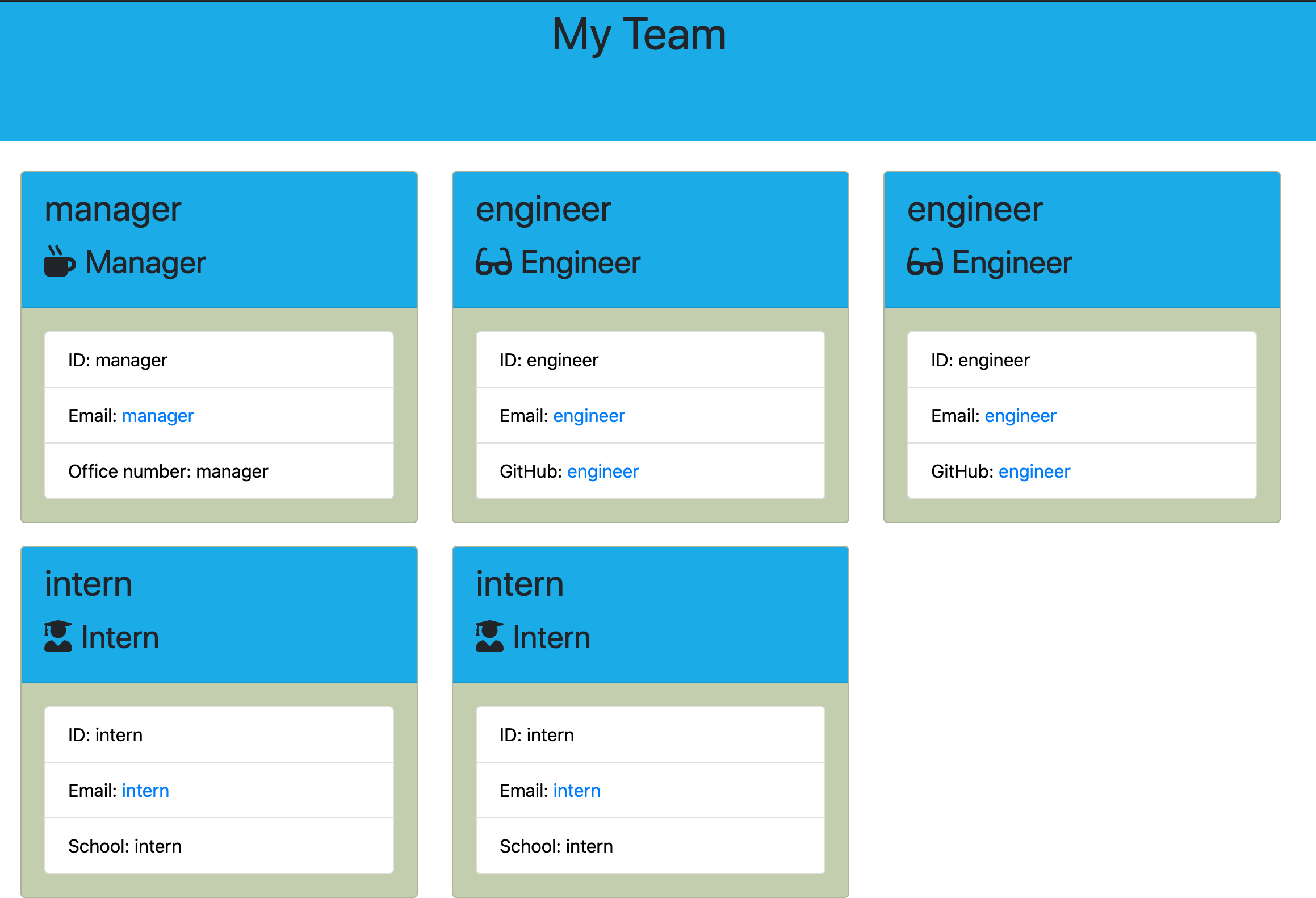Open the first engineer's GitHub link

[603, 471]
